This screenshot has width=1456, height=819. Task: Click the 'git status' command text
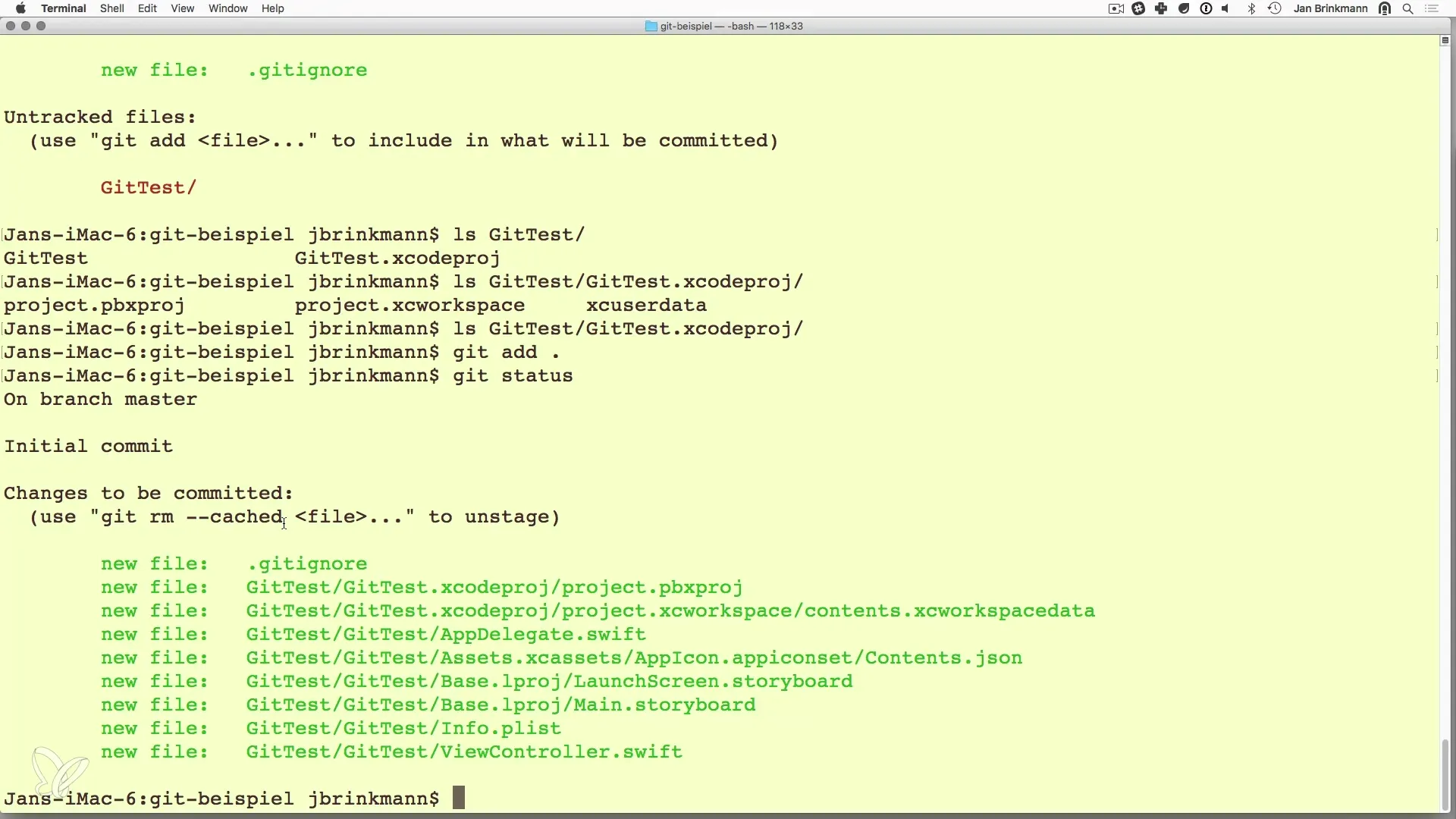[x=513, y=375]
